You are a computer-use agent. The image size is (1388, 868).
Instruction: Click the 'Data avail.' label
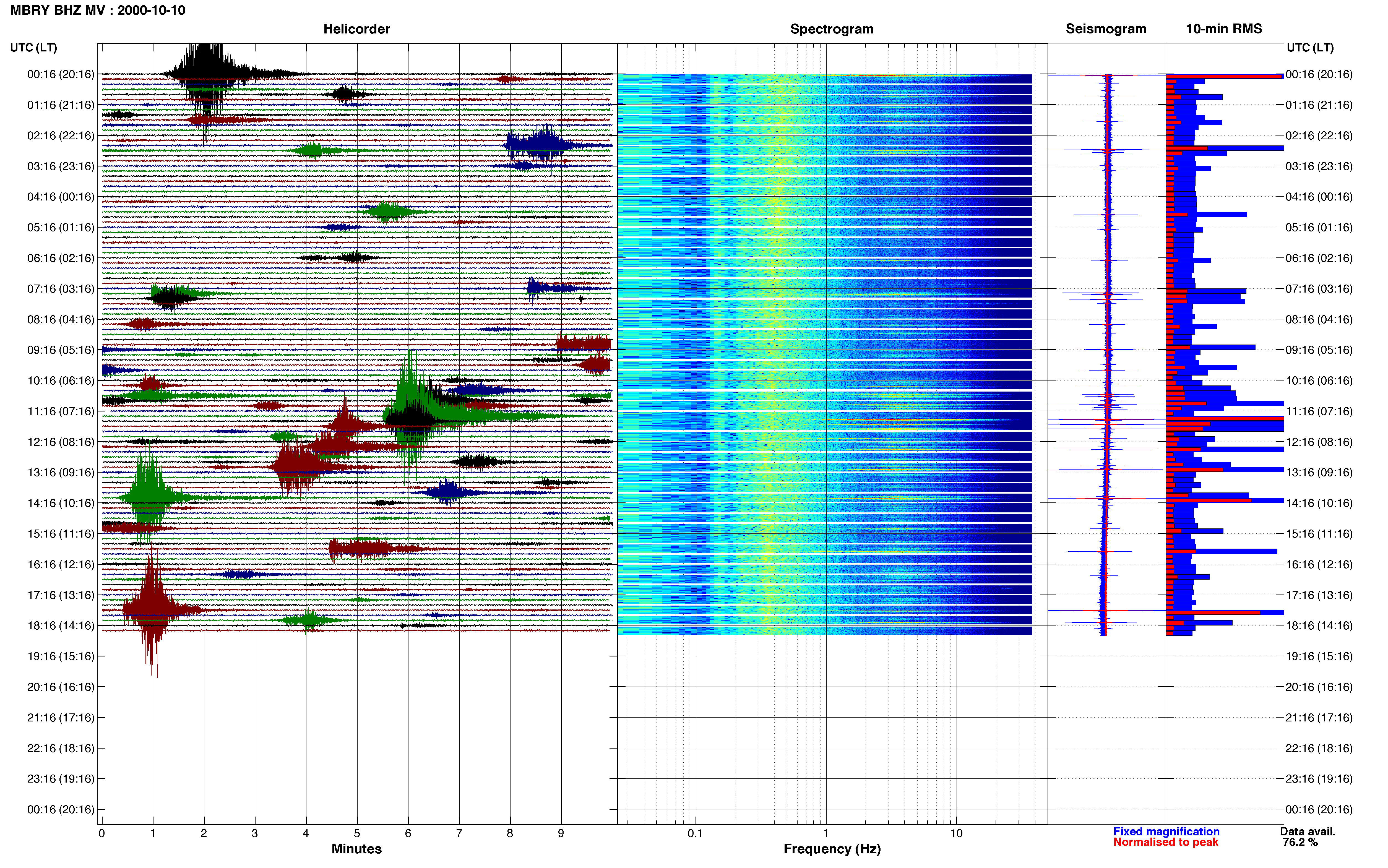[1308, 832]
